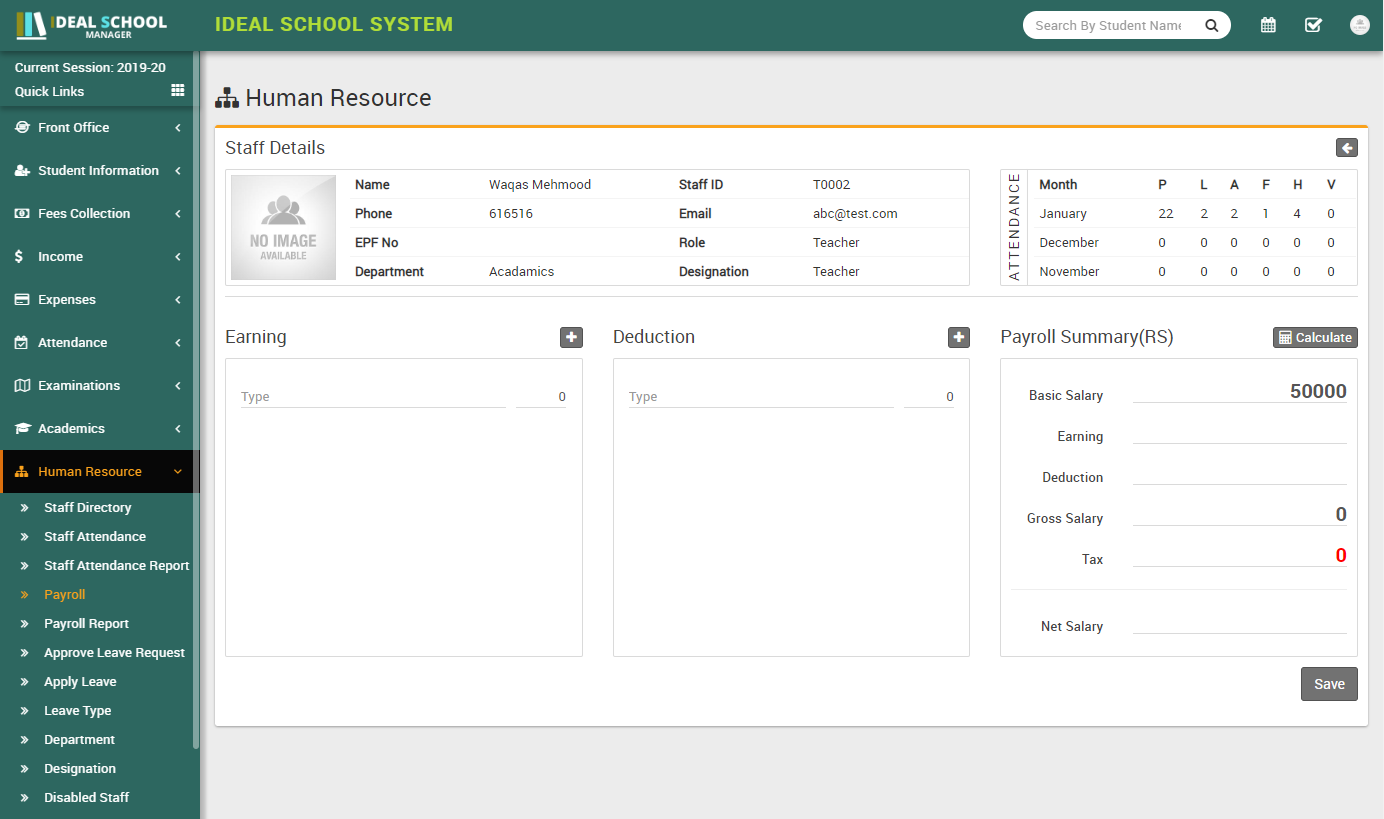Open the task checklist icon in header

[1314, 25]
